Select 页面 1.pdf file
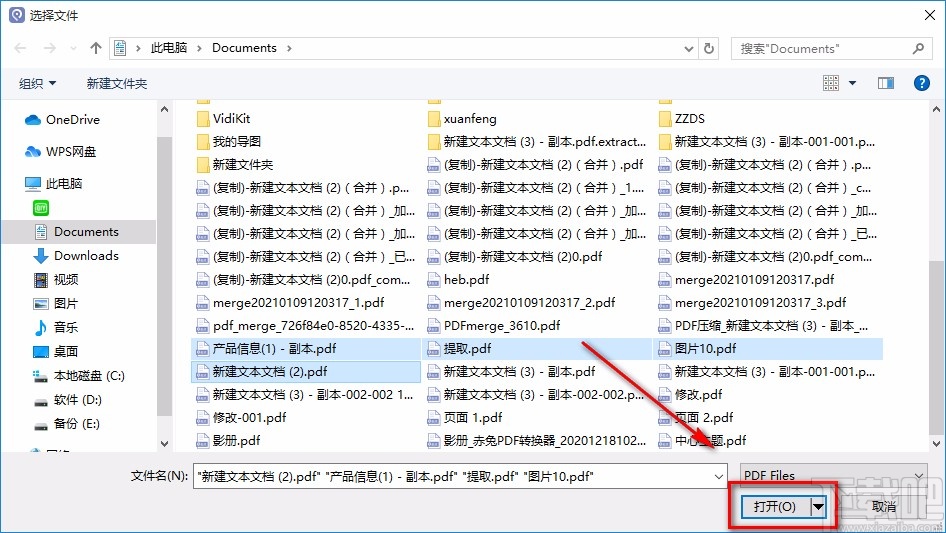This screenshot has height=533, width=946. coord(465,417)
